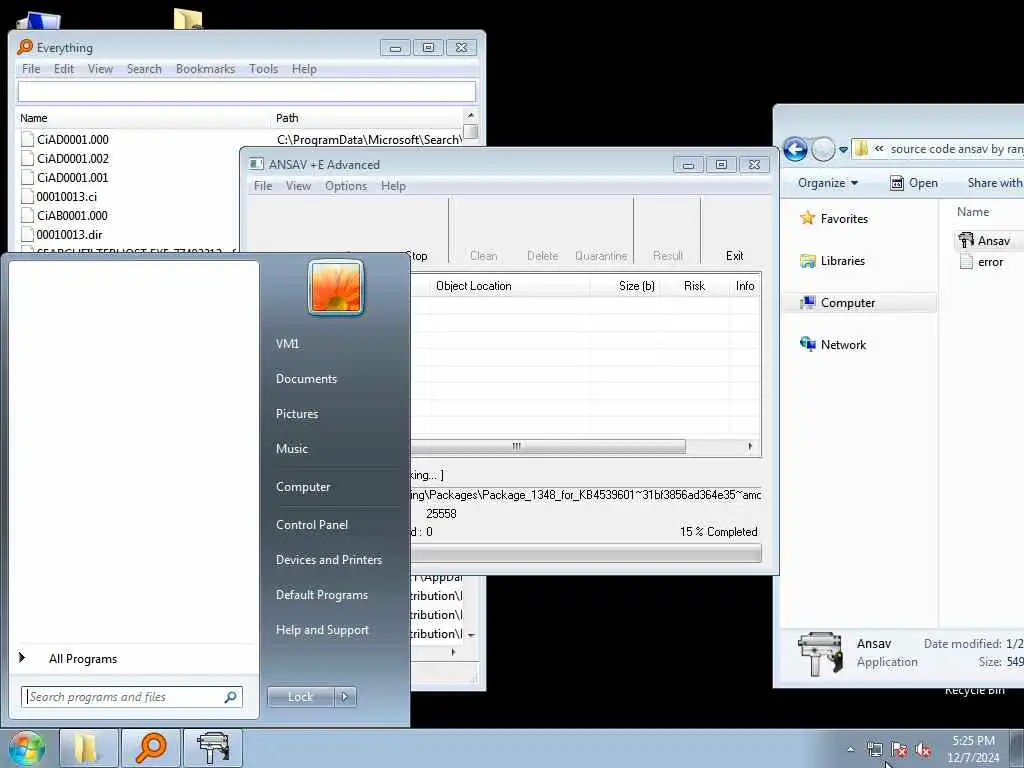The image size is (1024, 768).
Task: Select the Favorites star in navigation pane
Action: coord(808,218)
